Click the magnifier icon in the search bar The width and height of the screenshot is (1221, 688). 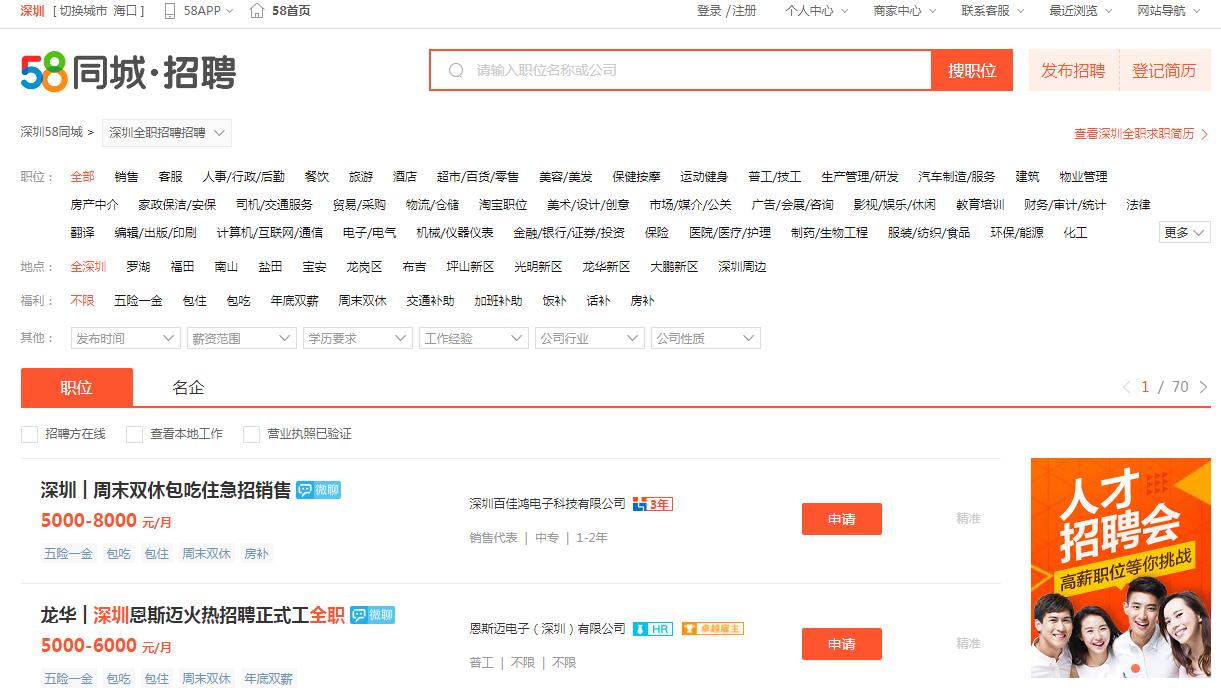[456, 70]
